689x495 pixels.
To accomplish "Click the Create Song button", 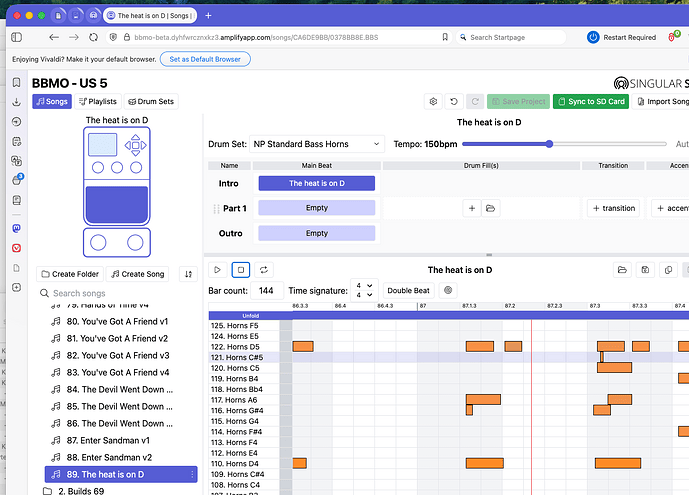I will [x=139, y=274].
